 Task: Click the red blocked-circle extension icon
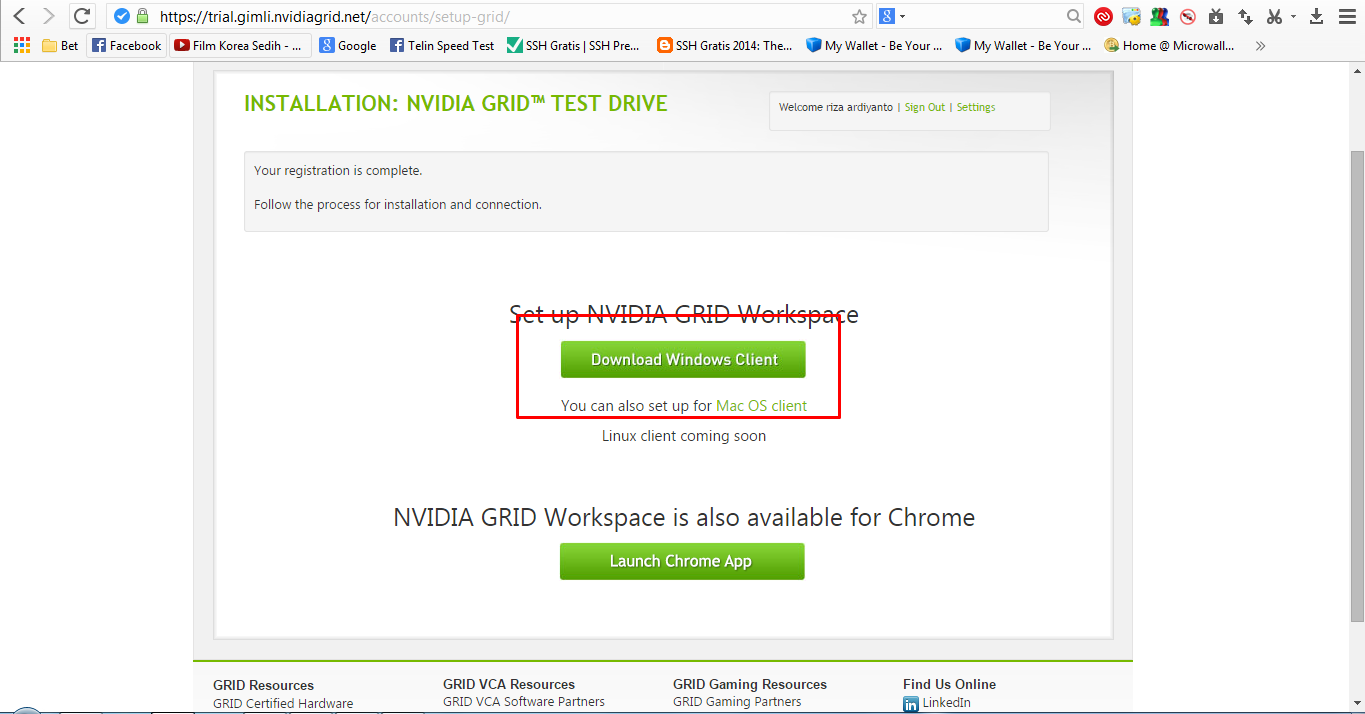tap(1188, 16)
